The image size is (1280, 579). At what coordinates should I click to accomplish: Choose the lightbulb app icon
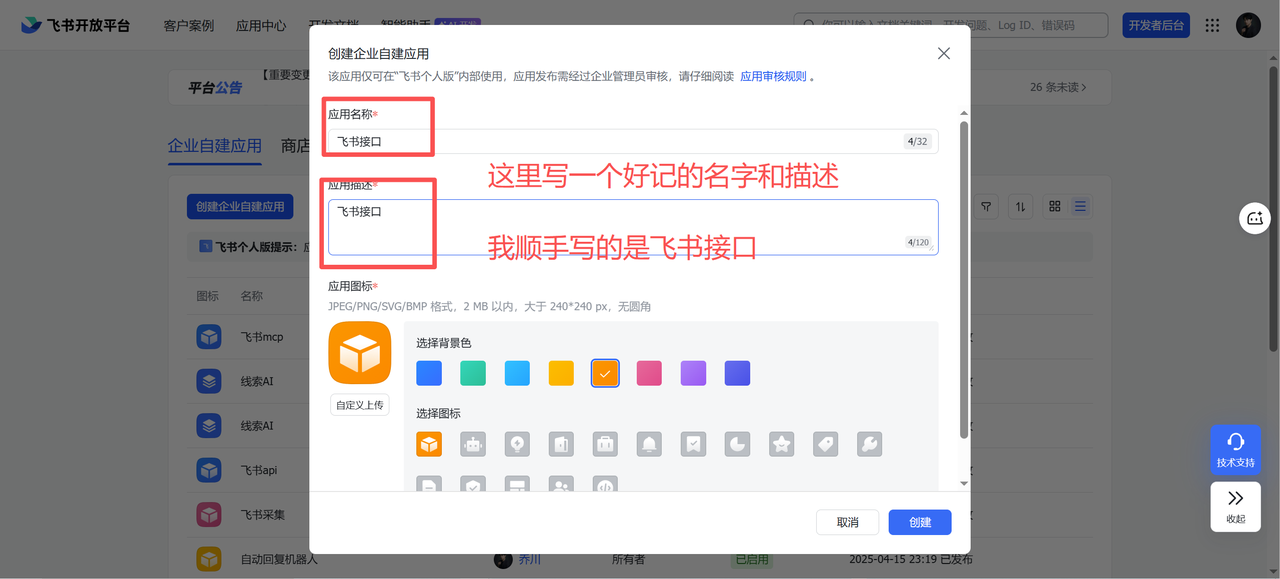tap(517, 444)
